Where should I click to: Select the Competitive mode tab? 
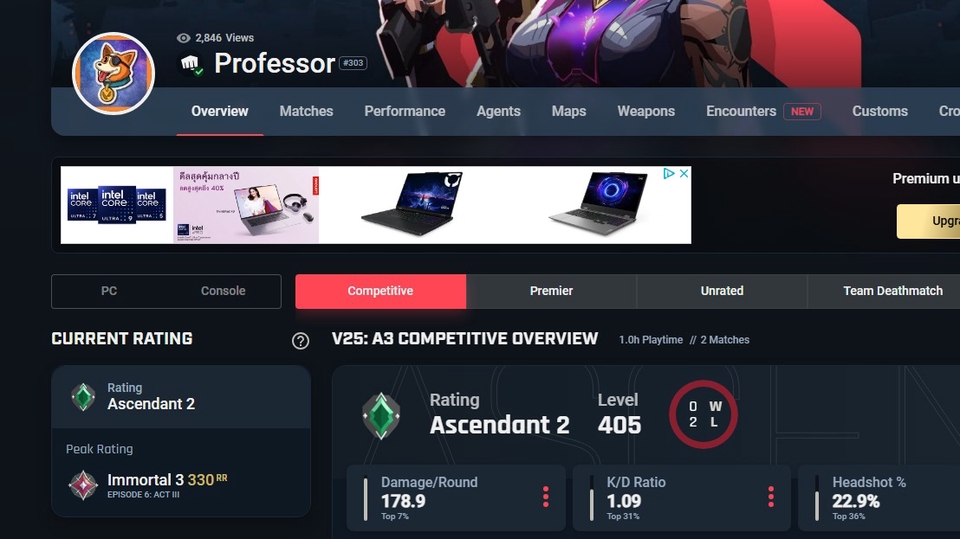pos(380,291)
